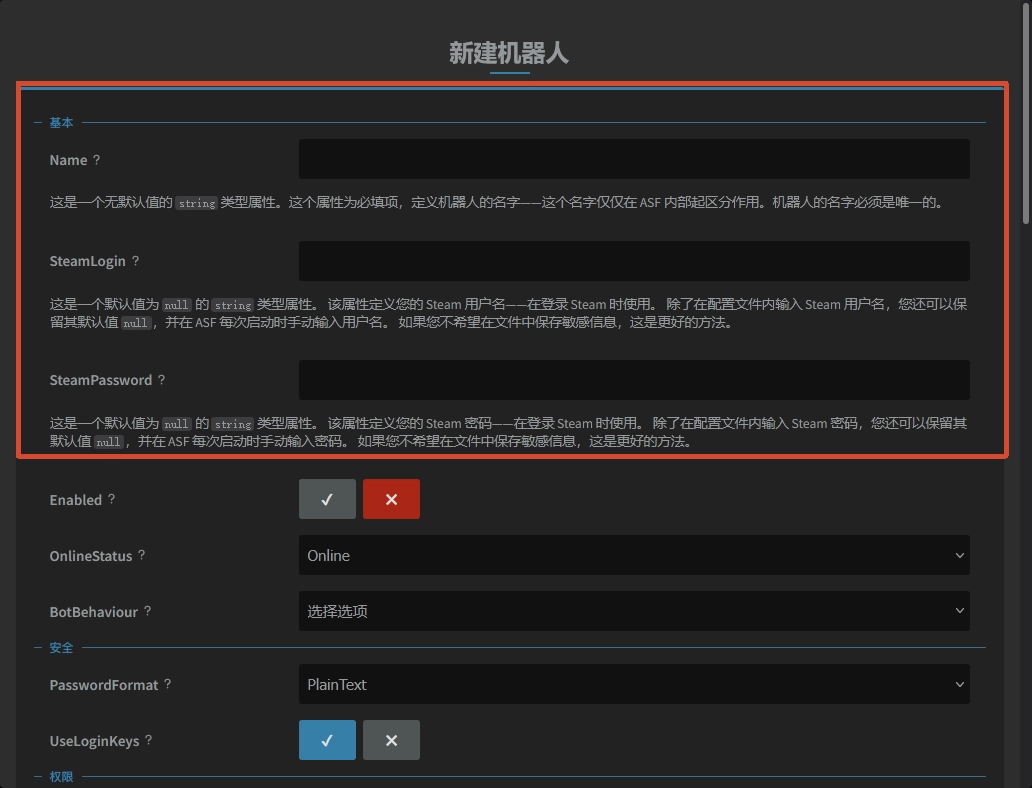
Task: Collapse the 基本 section header
Action: click(x=61, y=122)
